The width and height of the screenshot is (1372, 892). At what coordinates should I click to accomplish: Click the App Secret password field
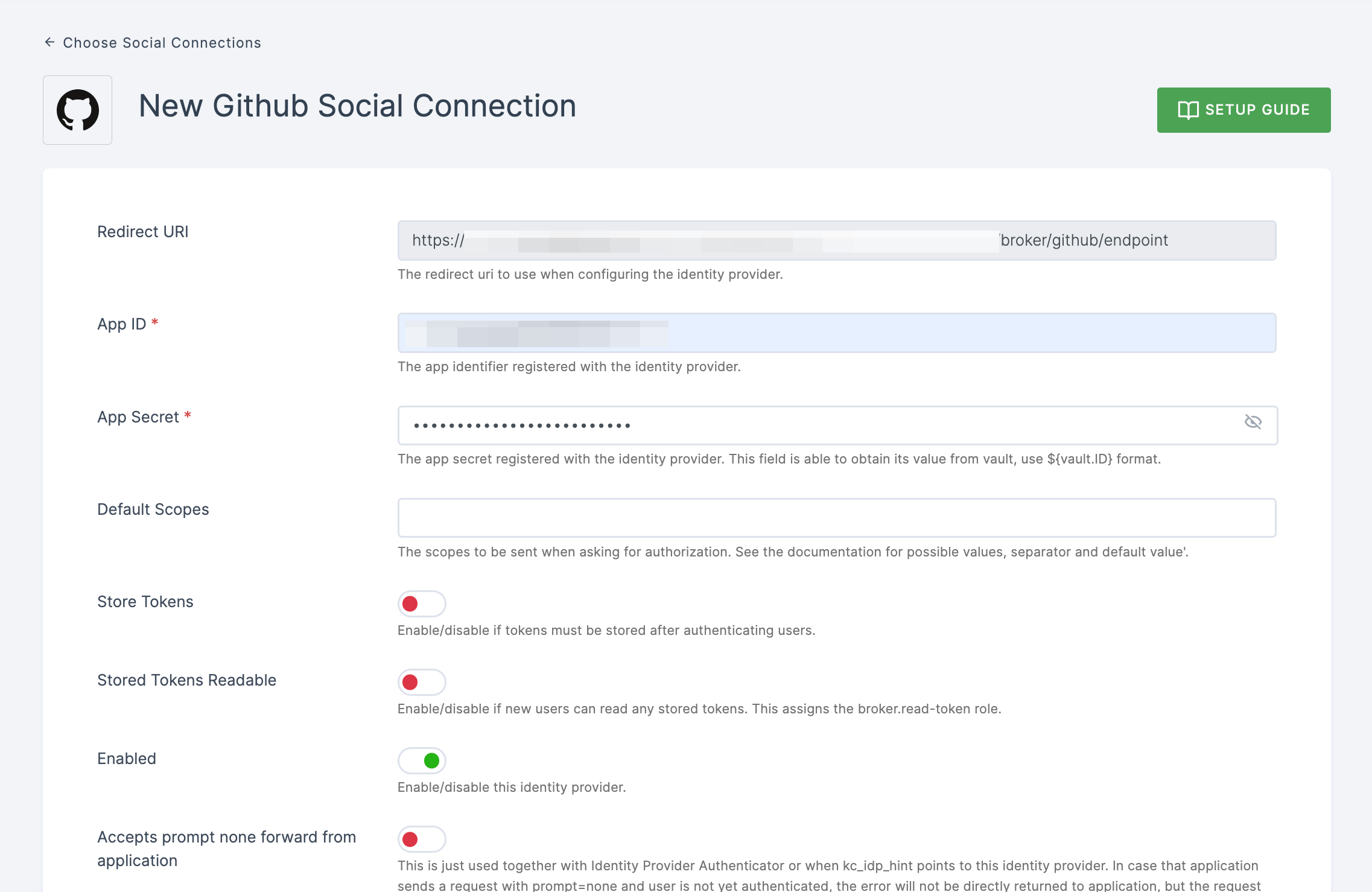tap(837, 425)
